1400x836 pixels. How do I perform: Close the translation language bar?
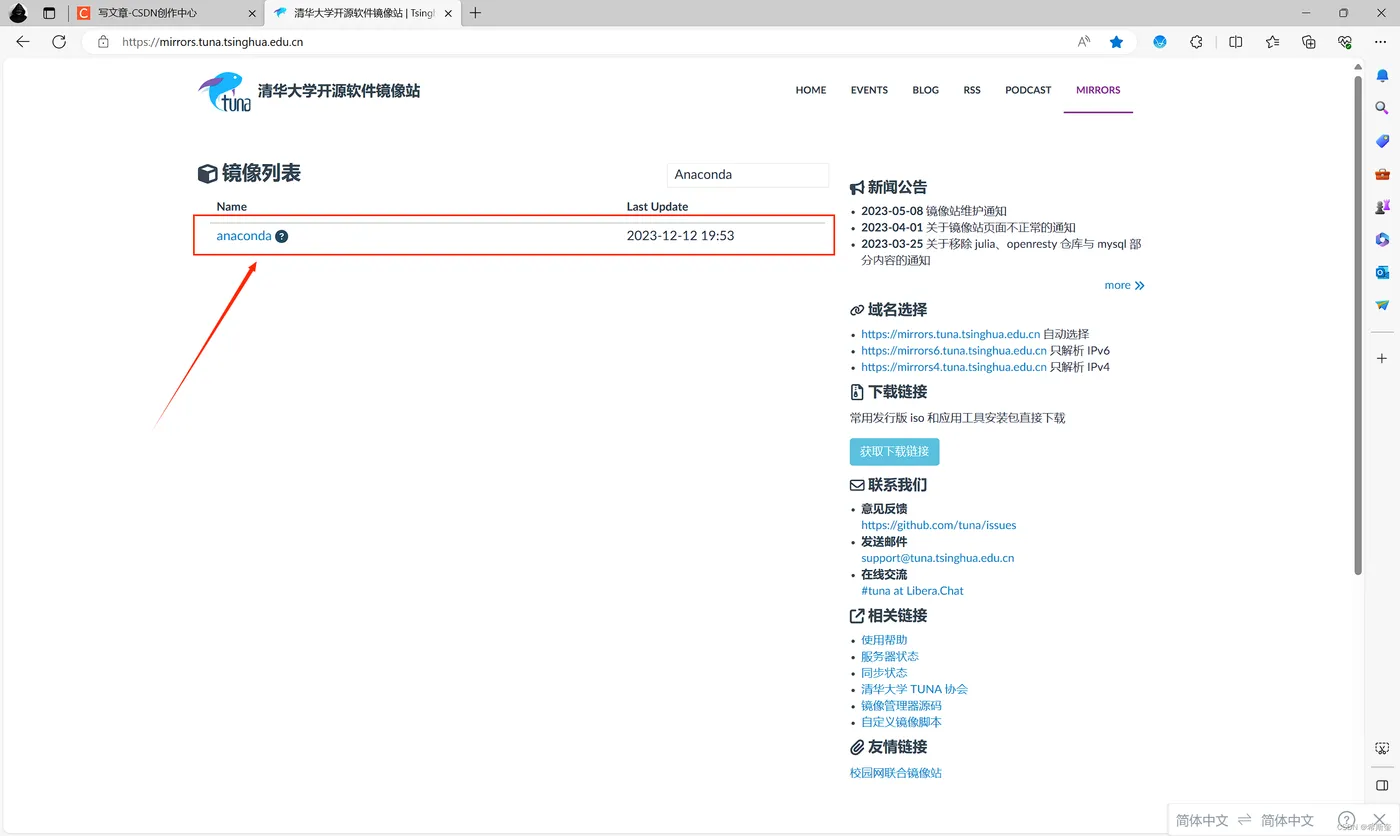click(1379, 820)
